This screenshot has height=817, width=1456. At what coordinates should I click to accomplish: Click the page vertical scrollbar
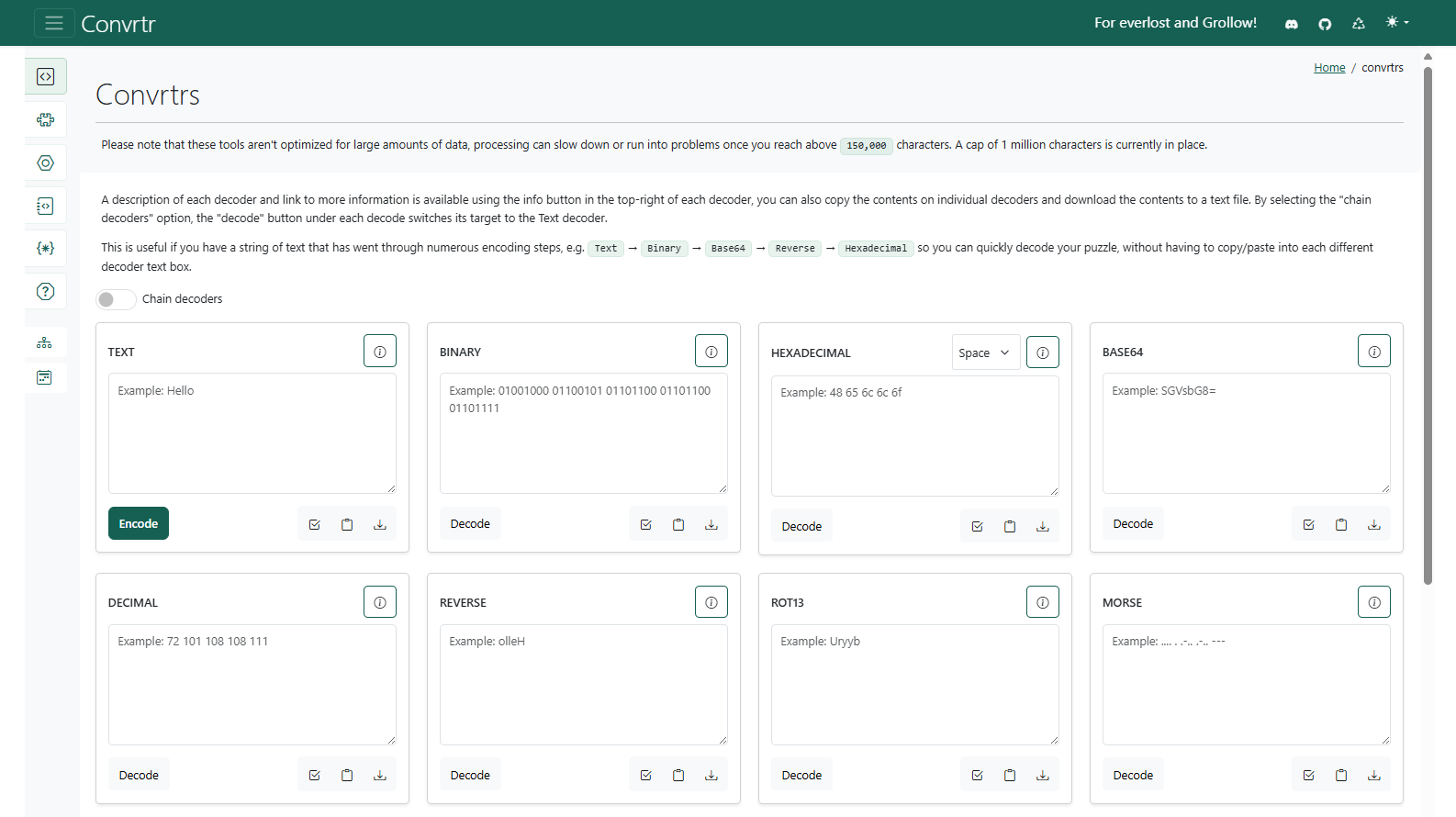click(x=1428, y=321)
